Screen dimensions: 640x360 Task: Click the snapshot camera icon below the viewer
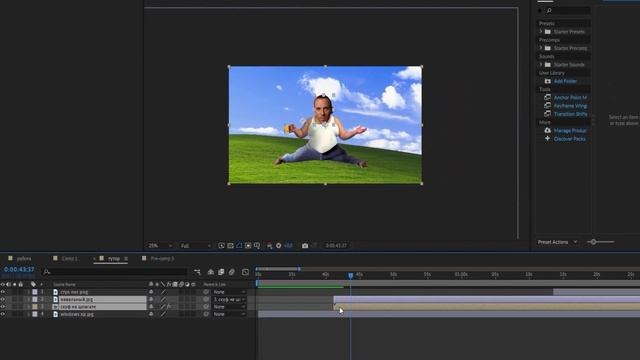305,246
